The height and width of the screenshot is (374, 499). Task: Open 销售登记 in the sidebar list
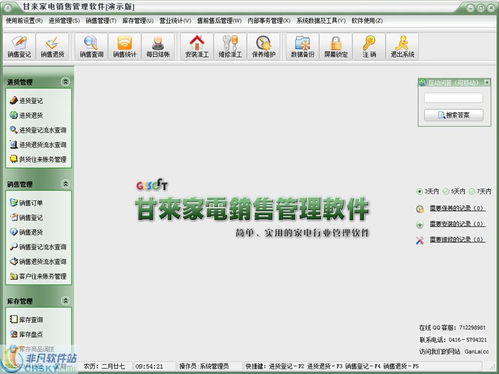26,217
